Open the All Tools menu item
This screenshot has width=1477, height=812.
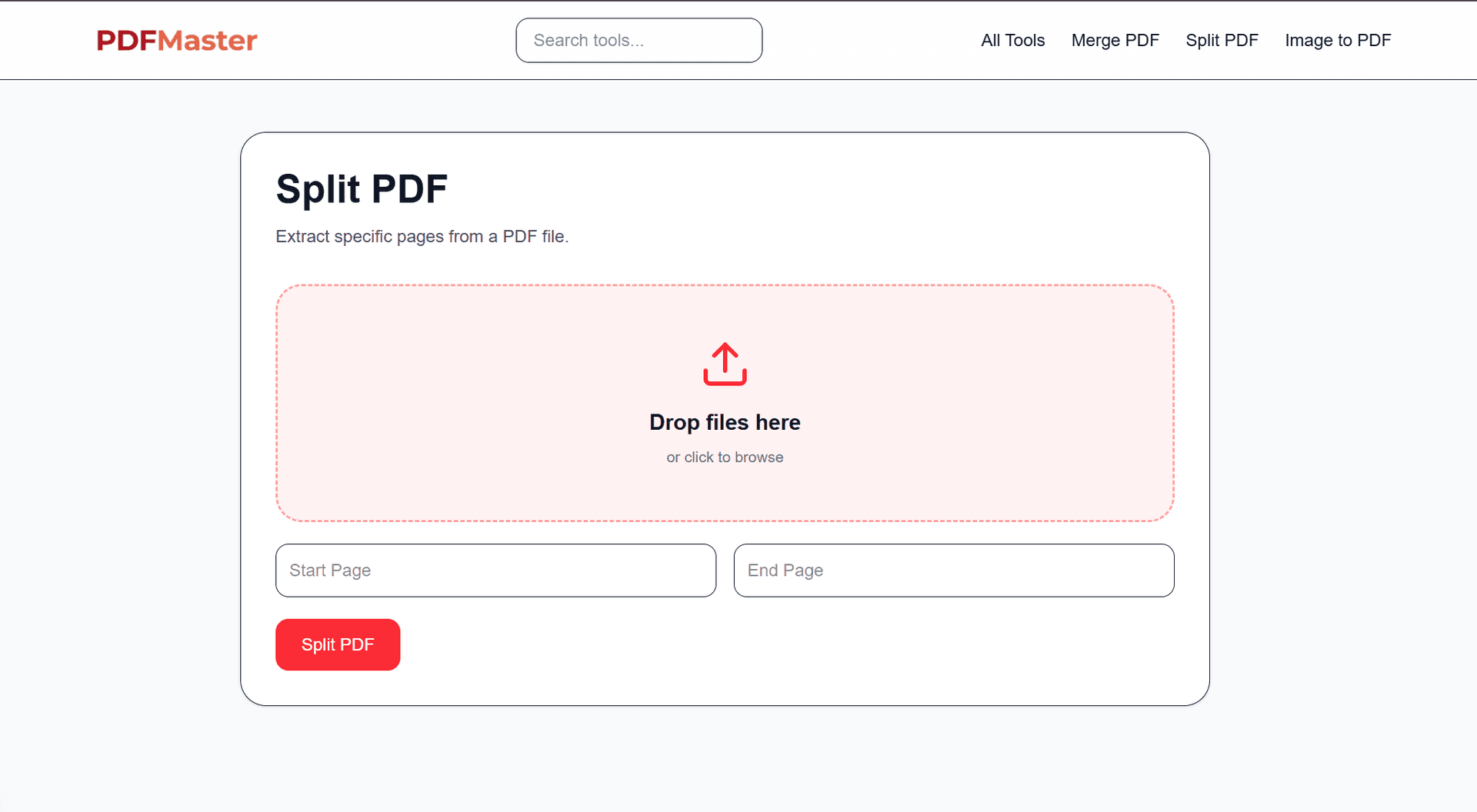tap(1012, 40)
